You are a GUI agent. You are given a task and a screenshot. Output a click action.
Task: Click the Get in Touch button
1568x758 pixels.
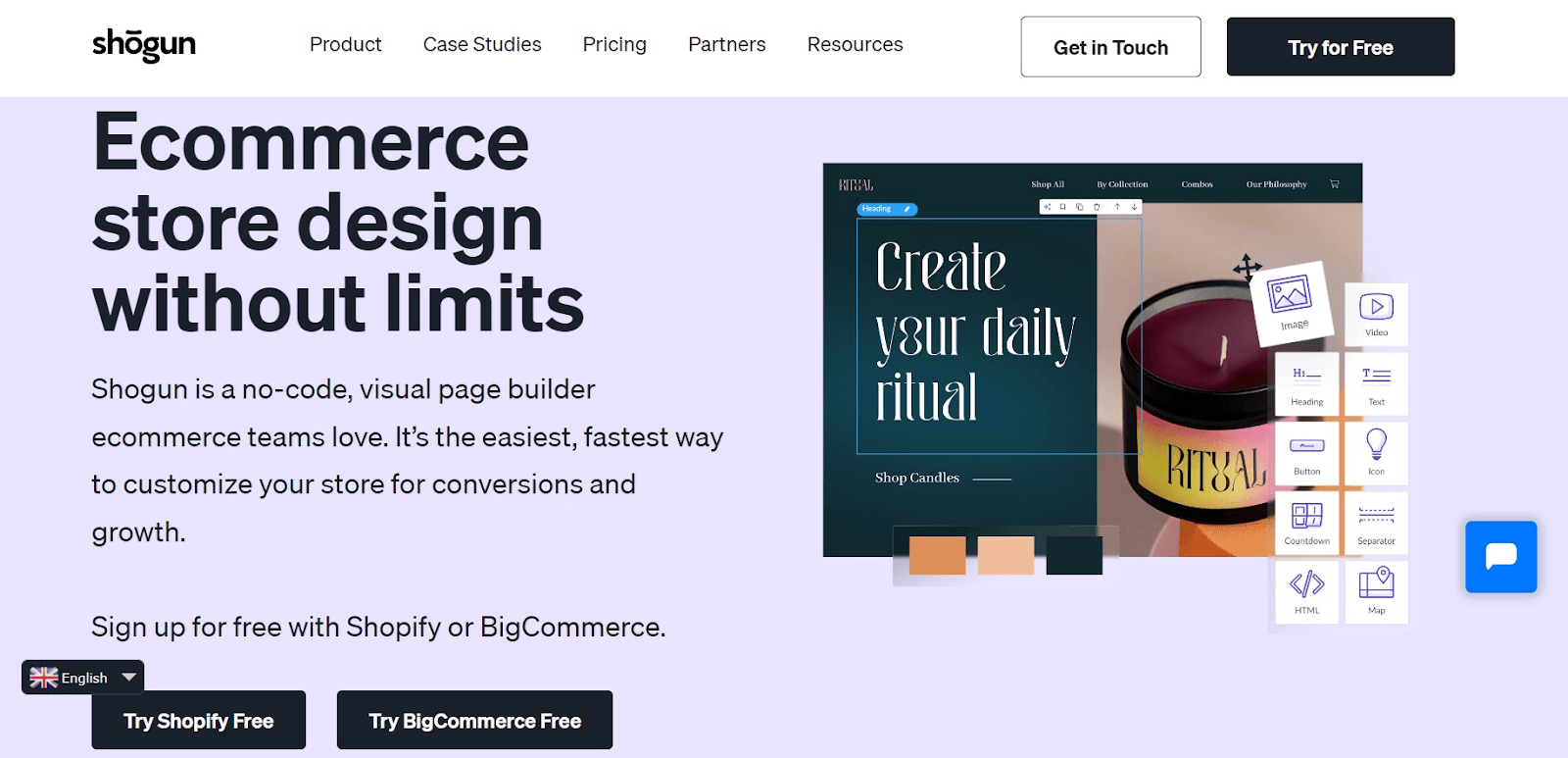coord(1110,47)
